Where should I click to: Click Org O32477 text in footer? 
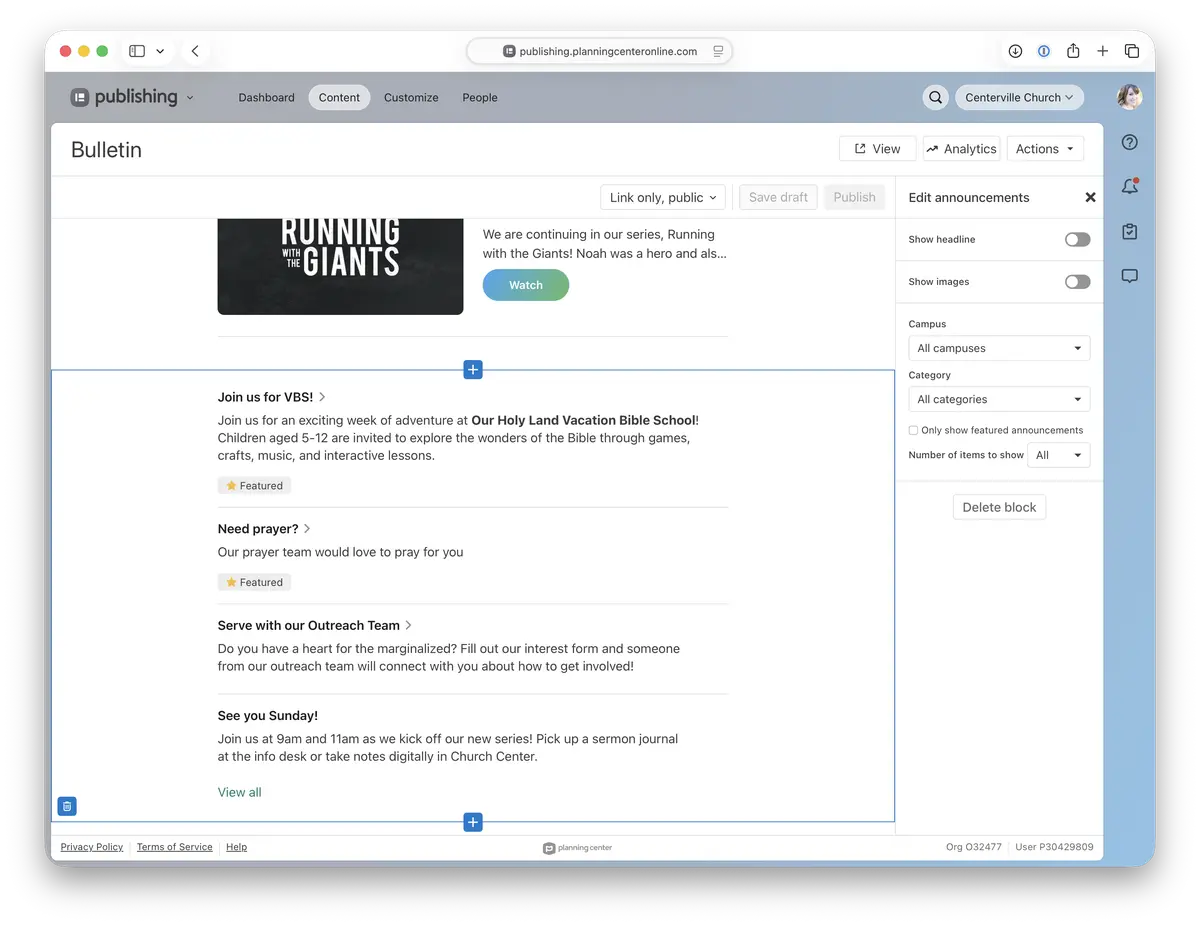click(x=974, y=847)
